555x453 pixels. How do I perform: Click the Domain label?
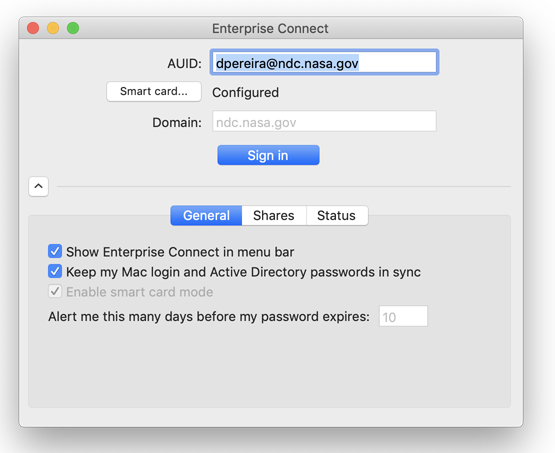point(177,122)
